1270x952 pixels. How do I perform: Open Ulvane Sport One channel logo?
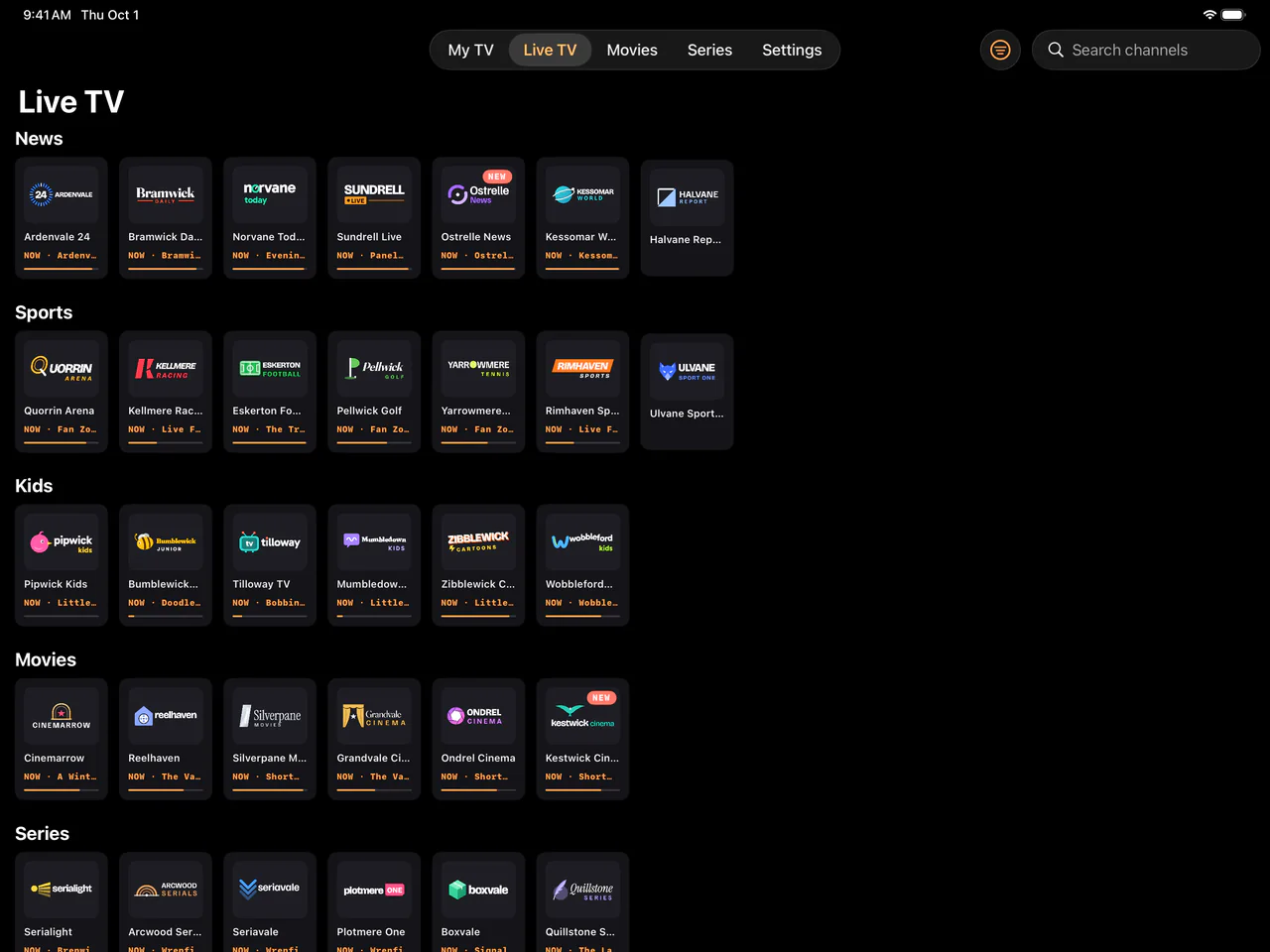(x=687, y=371)
